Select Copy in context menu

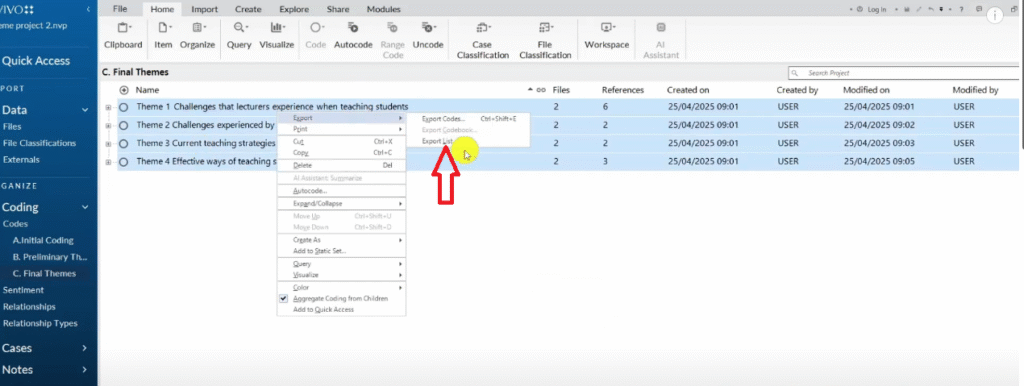341,152
